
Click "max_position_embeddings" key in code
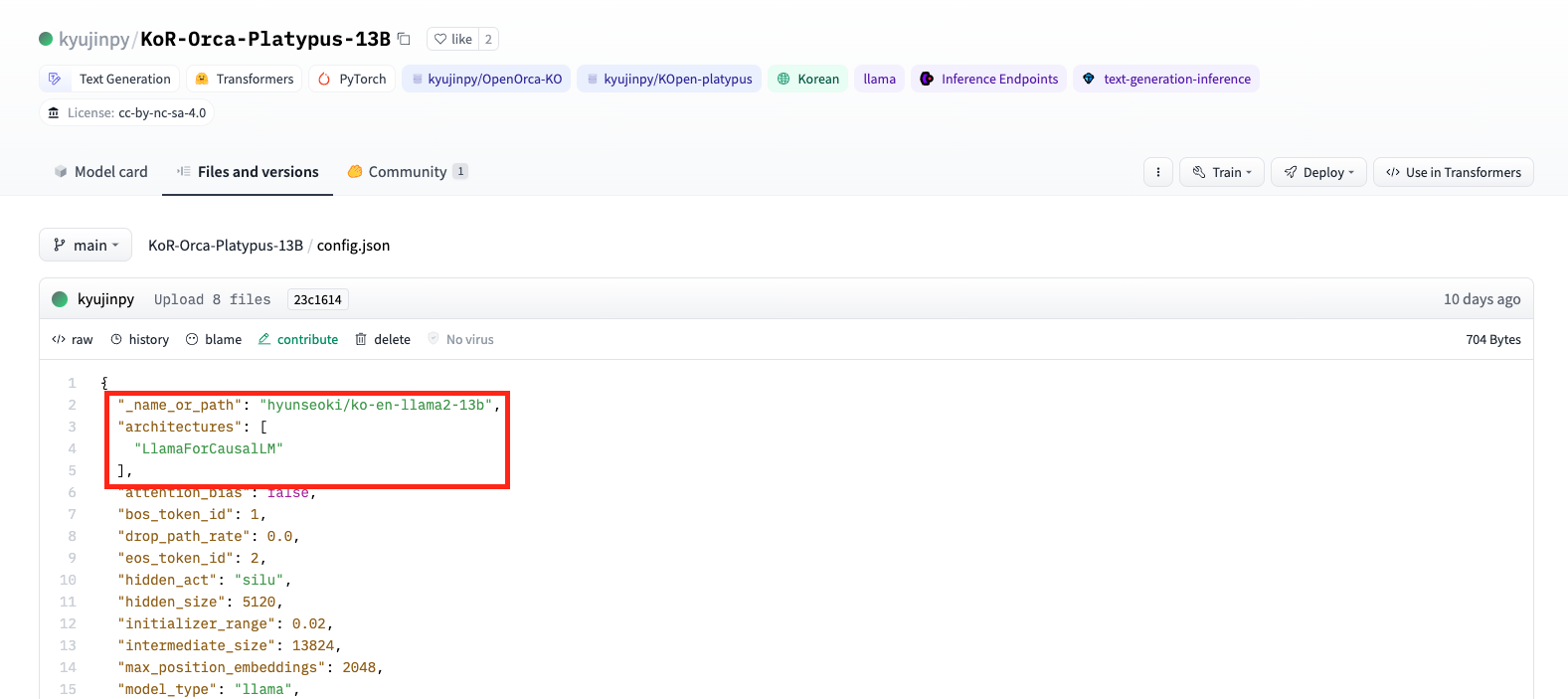[x=222, y=667]
